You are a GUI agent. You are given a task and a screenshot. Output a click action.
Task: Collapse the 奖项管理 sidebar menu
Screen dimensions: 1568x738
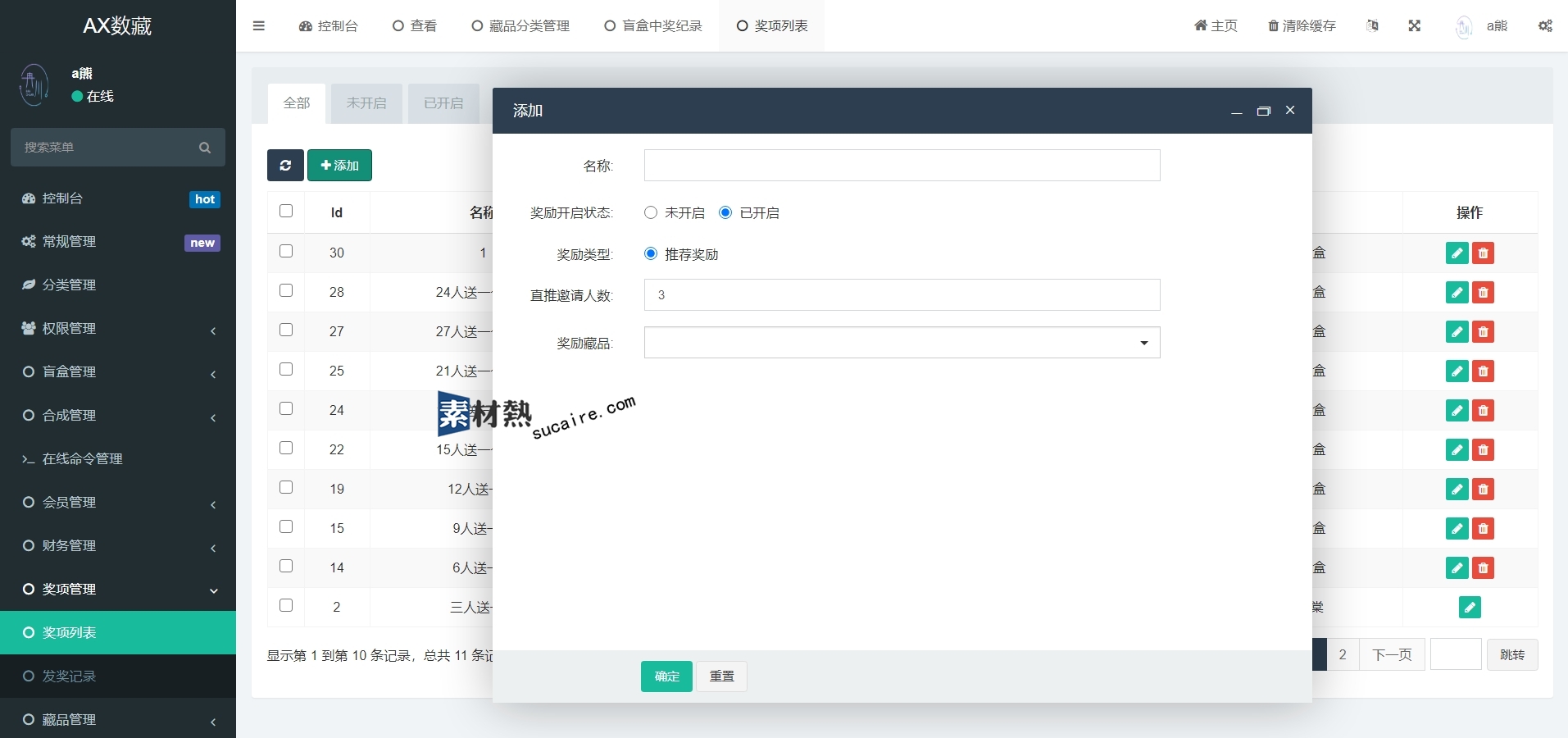coord(118,590)
